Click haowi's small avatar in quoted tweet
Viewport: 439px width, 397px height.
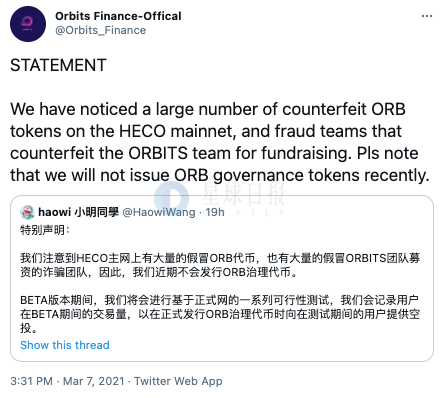pyautogui.click(x=27, y=212)
